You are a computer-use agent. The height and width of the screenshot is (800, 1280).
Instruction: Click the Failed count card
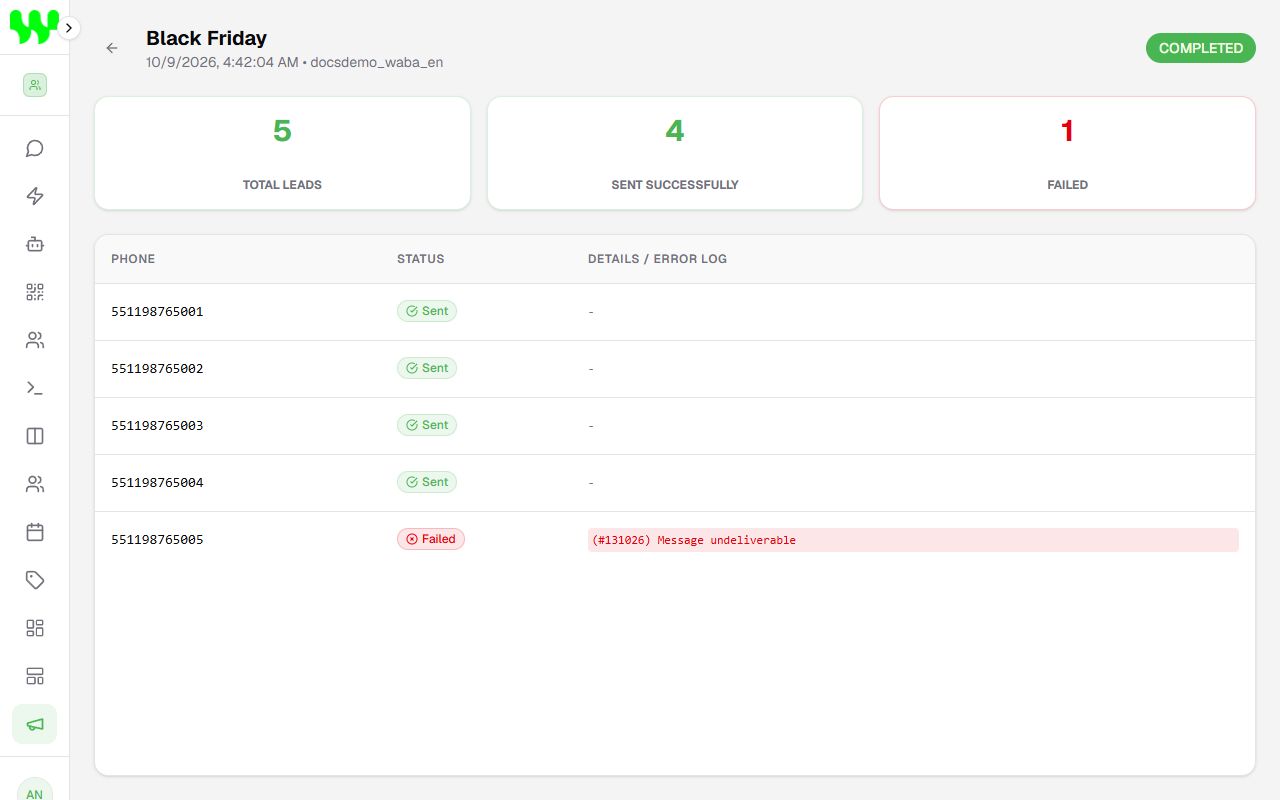[x=1067, y=153]
